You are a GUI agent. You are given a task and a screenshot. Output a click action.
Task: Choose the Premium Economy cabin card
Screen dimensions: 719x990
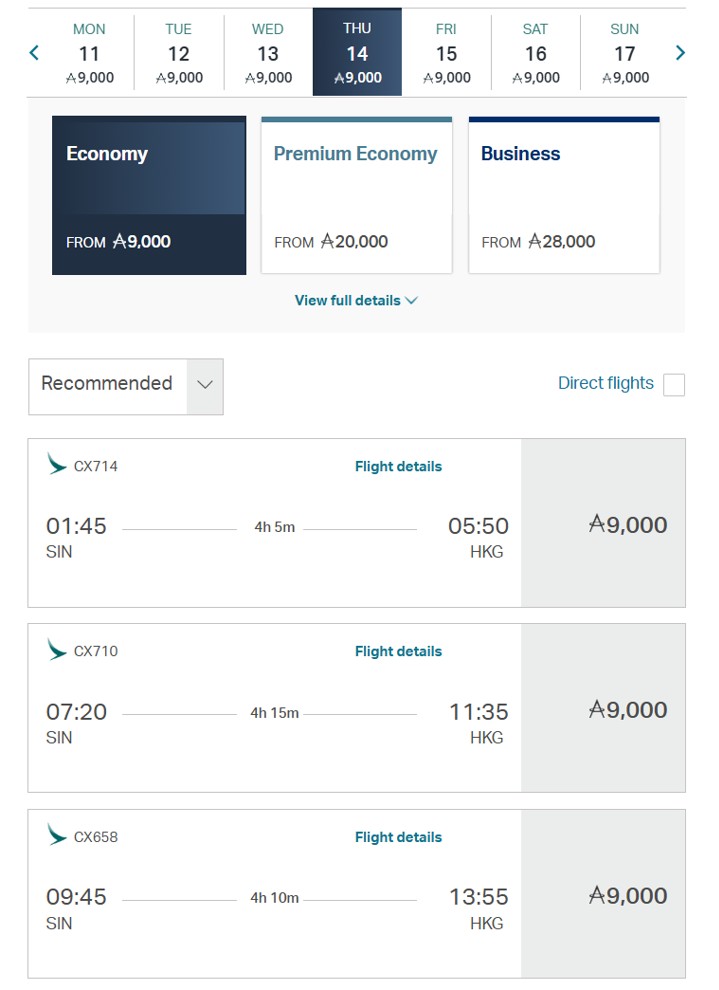pos(356,196)
